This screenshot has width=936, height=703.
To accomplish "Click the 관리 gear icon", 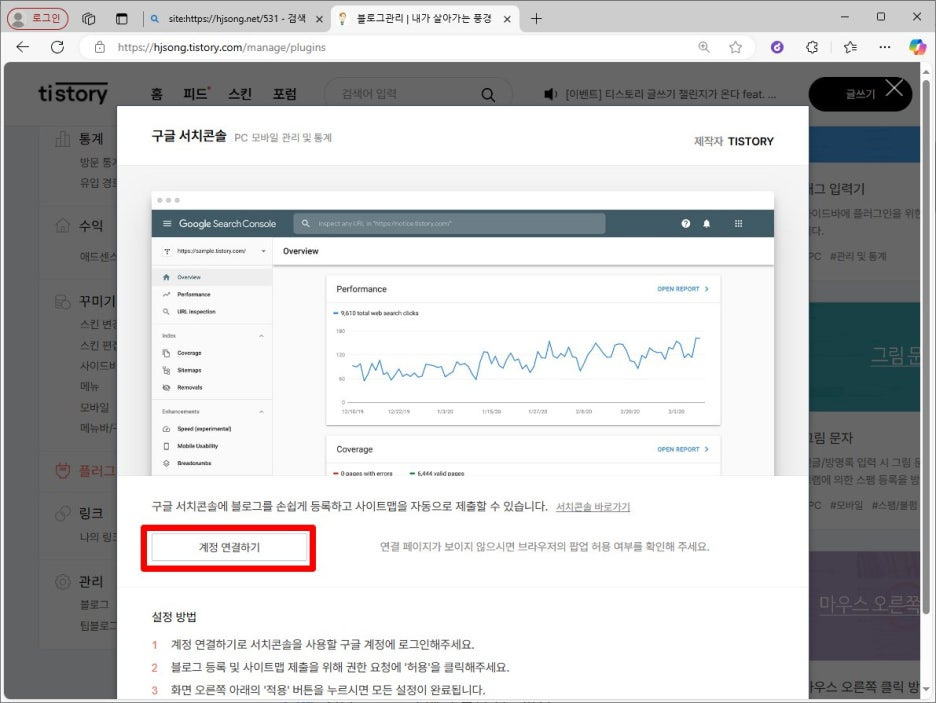I will [x=63, y=582].
